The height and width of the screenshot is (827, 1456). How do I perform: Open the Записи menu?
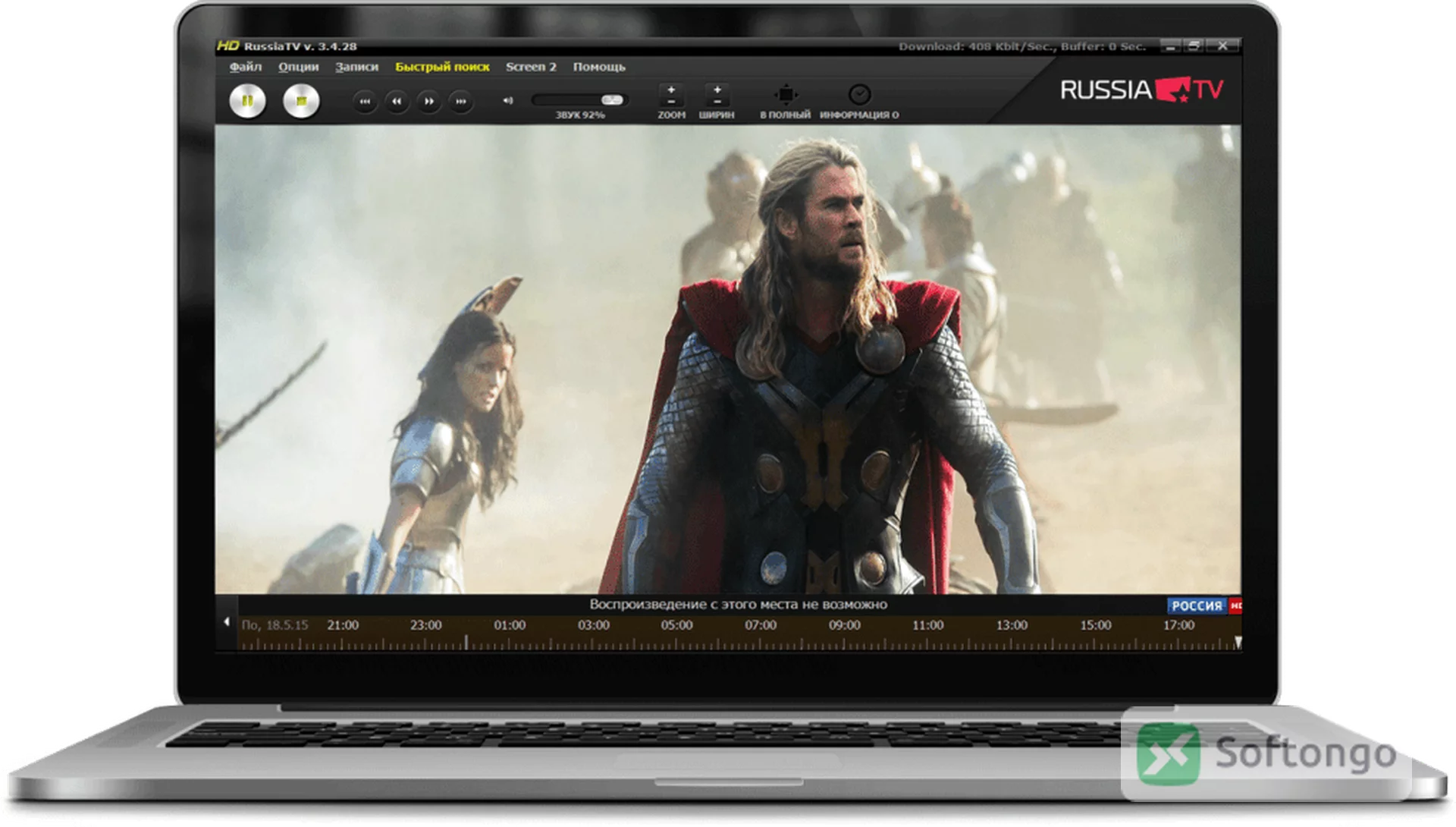point(356,67)
